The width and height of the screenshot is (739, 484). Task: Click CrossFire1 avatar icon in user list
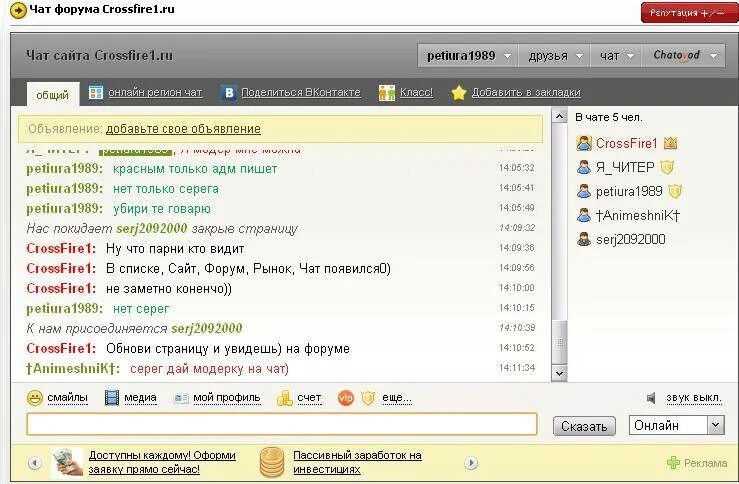pyautogui.click(x=584, y=143)
